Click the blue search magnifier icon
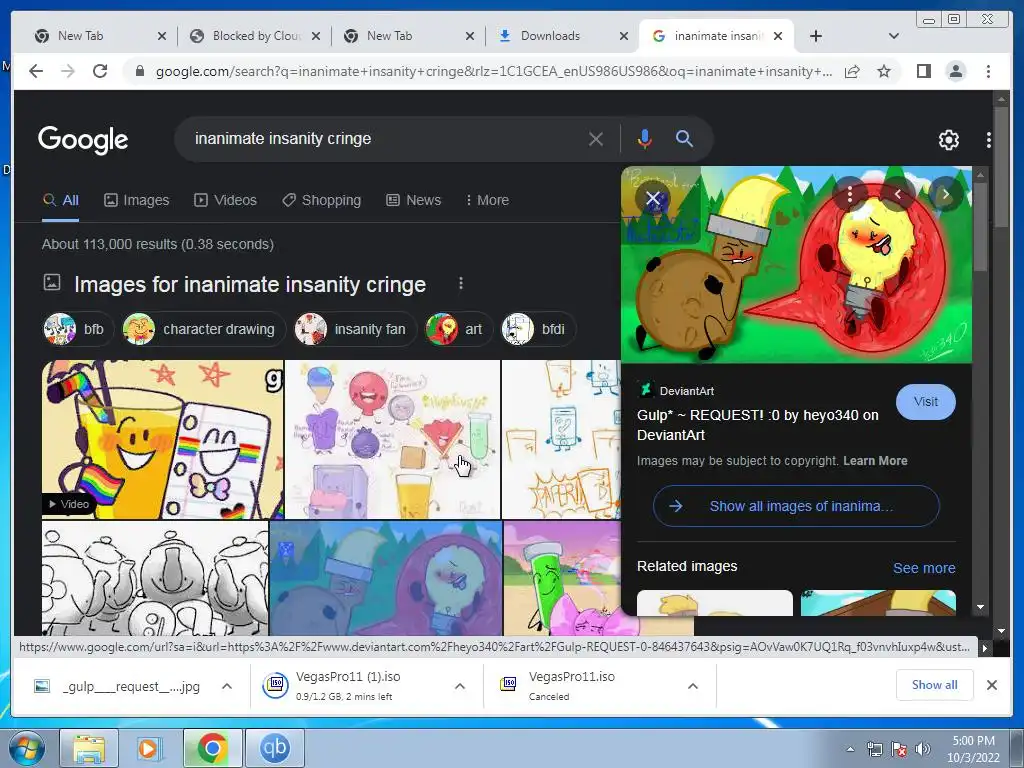 pyautogui.click(x=684, y=138)
